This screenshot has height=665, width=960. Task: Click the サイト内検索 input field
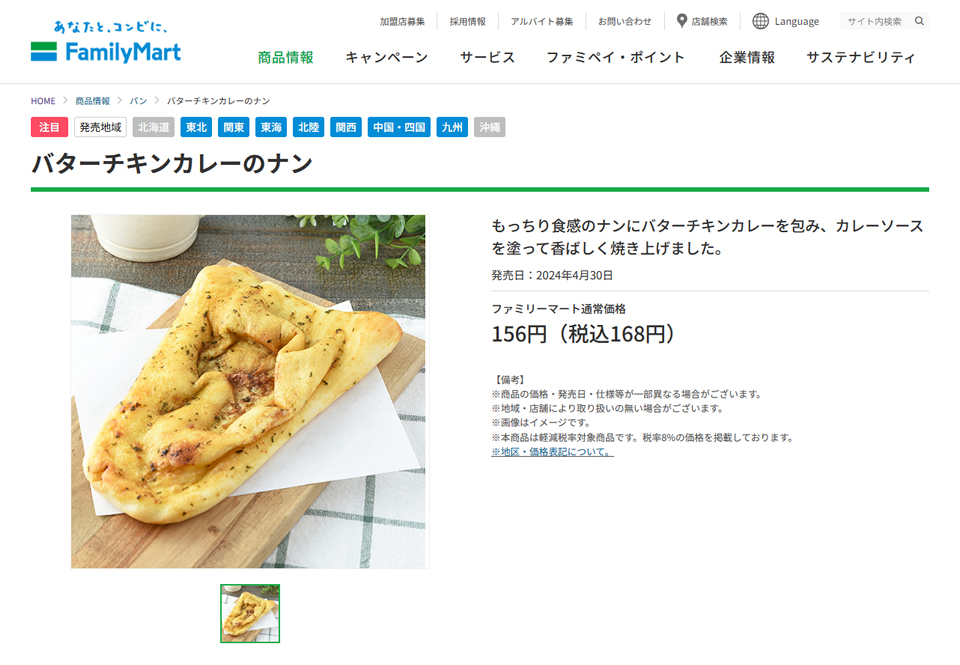pyautogui.click(x=877, y=21)
